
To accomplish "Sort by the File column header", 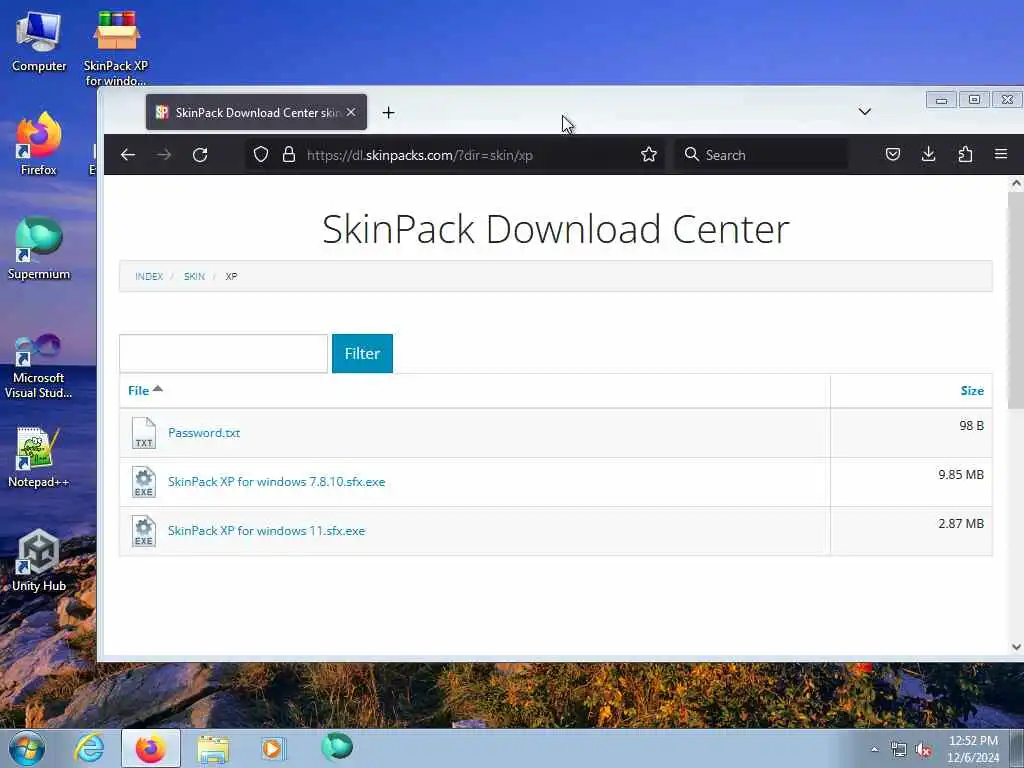I will tap(145, 390).
